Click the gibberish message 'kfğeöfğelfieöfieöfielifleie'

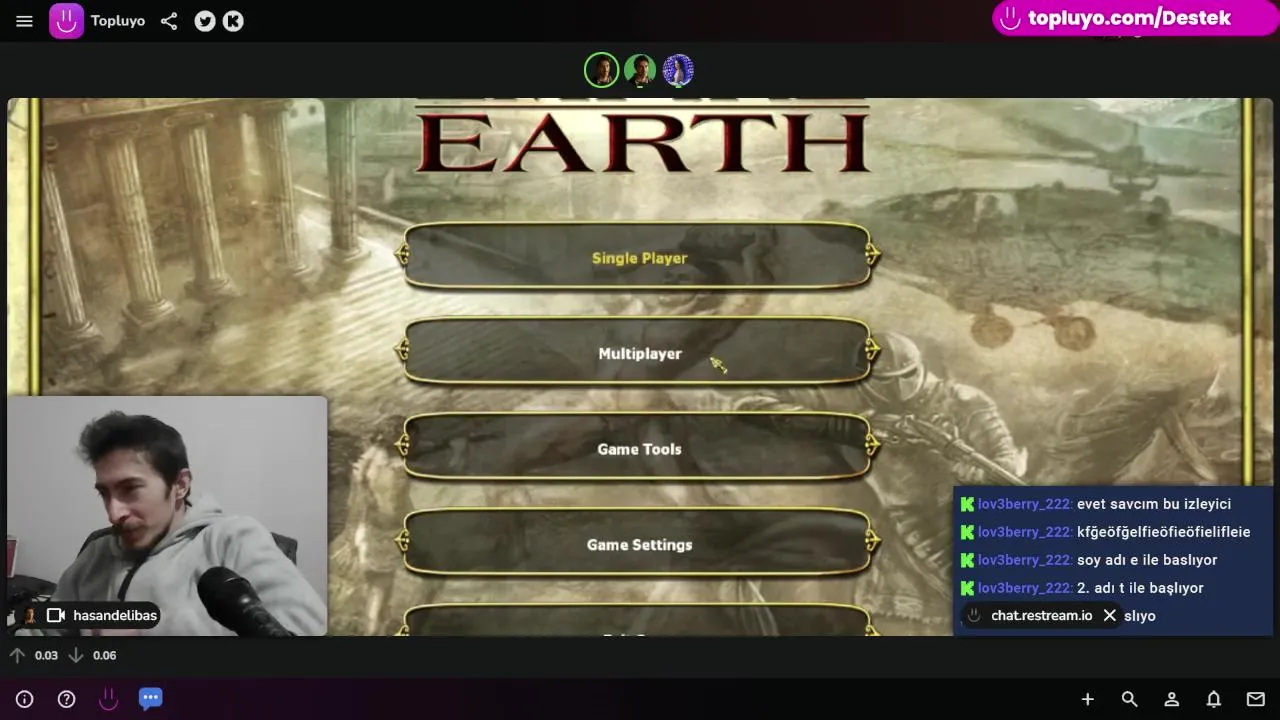tap(1163, 532)
